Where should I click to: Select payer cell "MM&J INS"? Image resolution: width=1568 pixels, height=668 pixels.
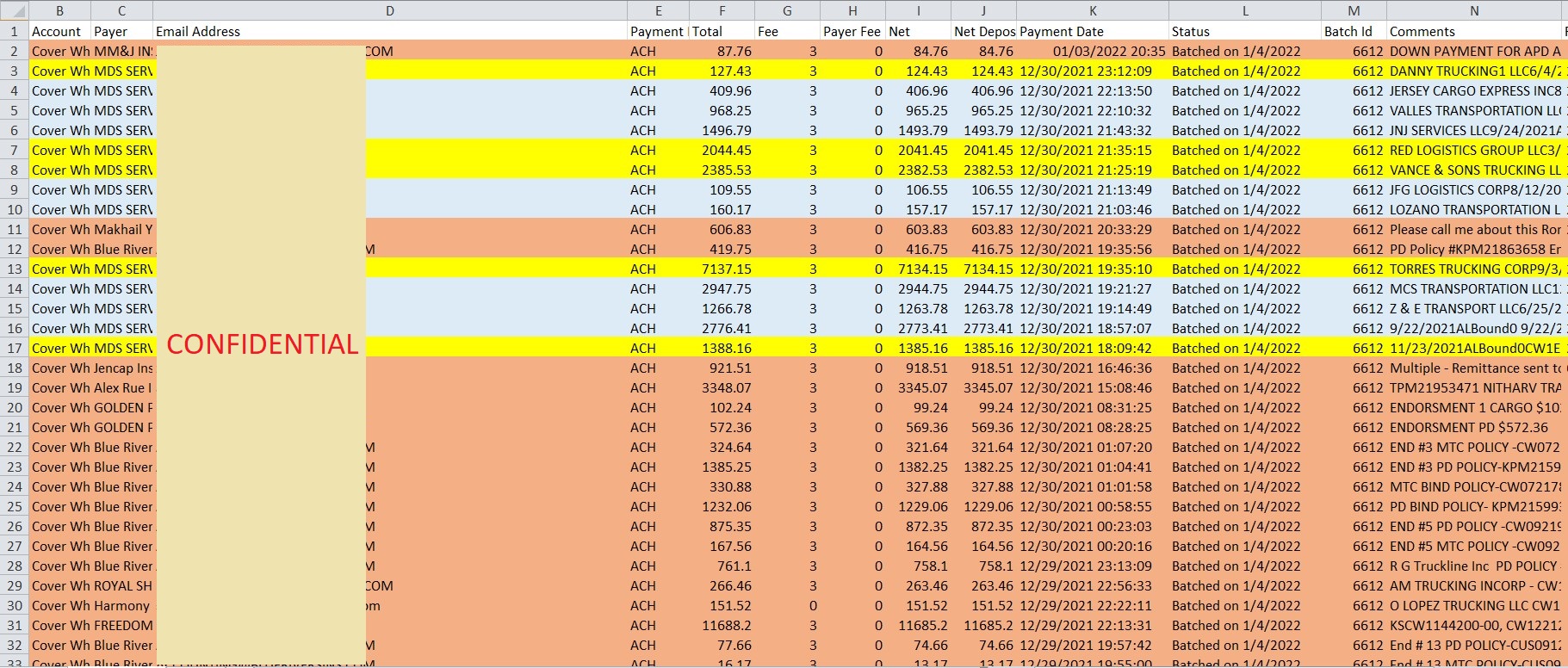coord(121,51)
